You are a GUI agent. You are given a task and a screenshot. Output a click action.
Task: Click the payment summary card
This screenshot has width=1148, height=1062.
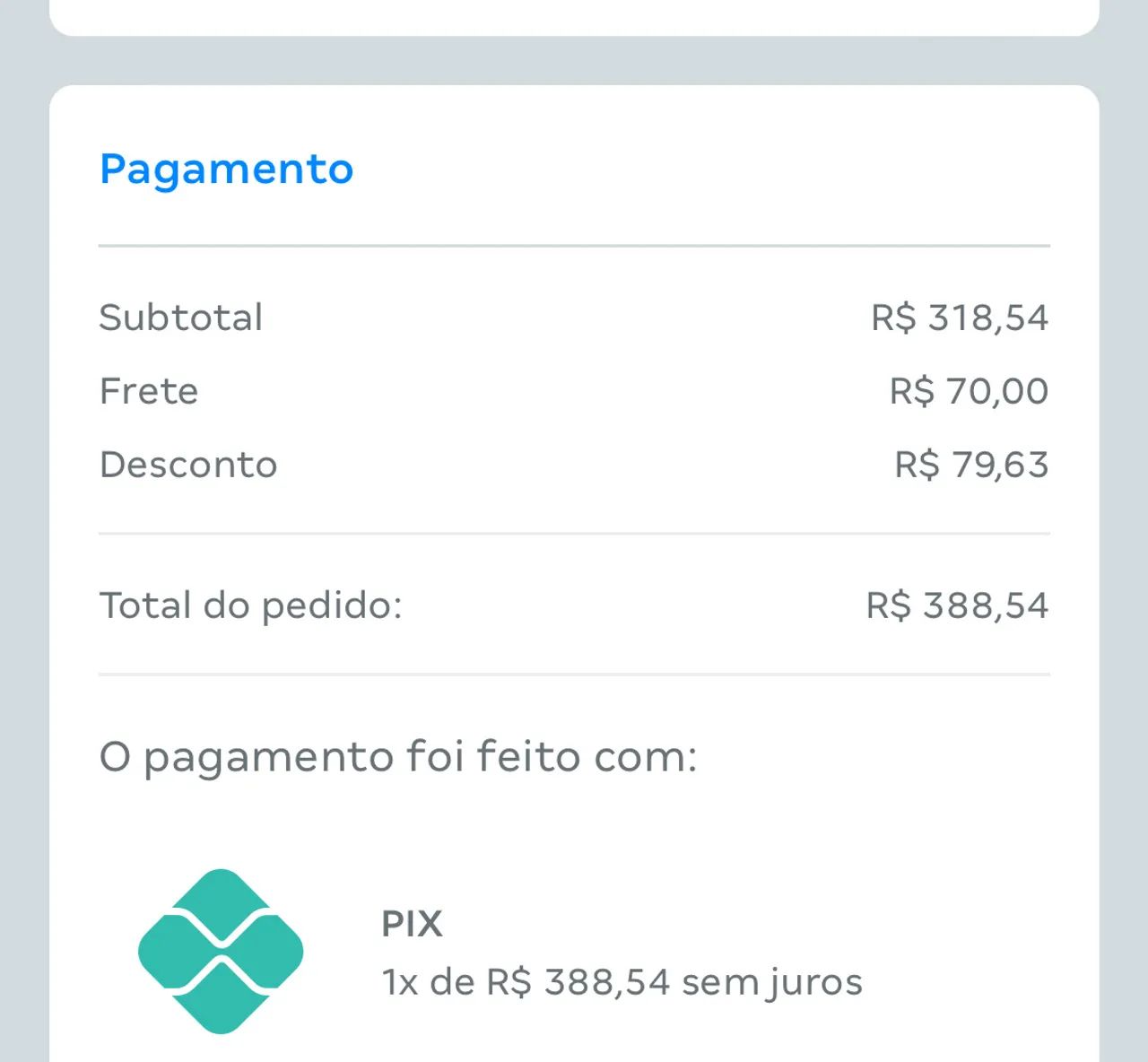(574, 574)
